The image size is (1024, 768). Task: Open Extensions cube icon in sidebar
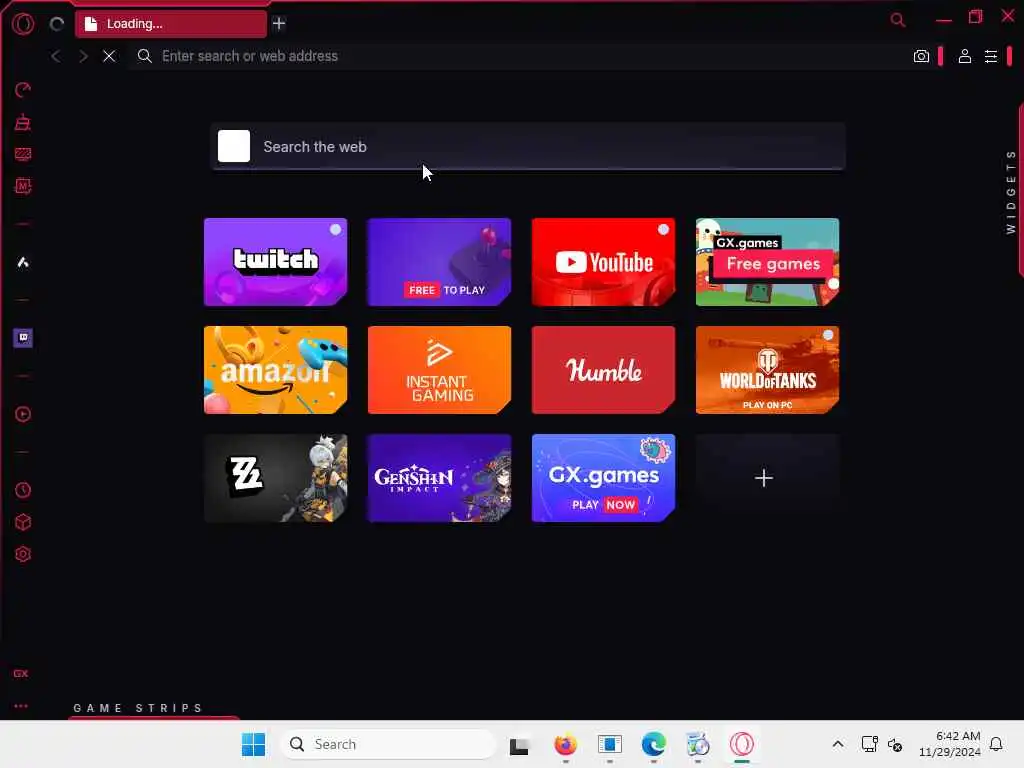23,522
